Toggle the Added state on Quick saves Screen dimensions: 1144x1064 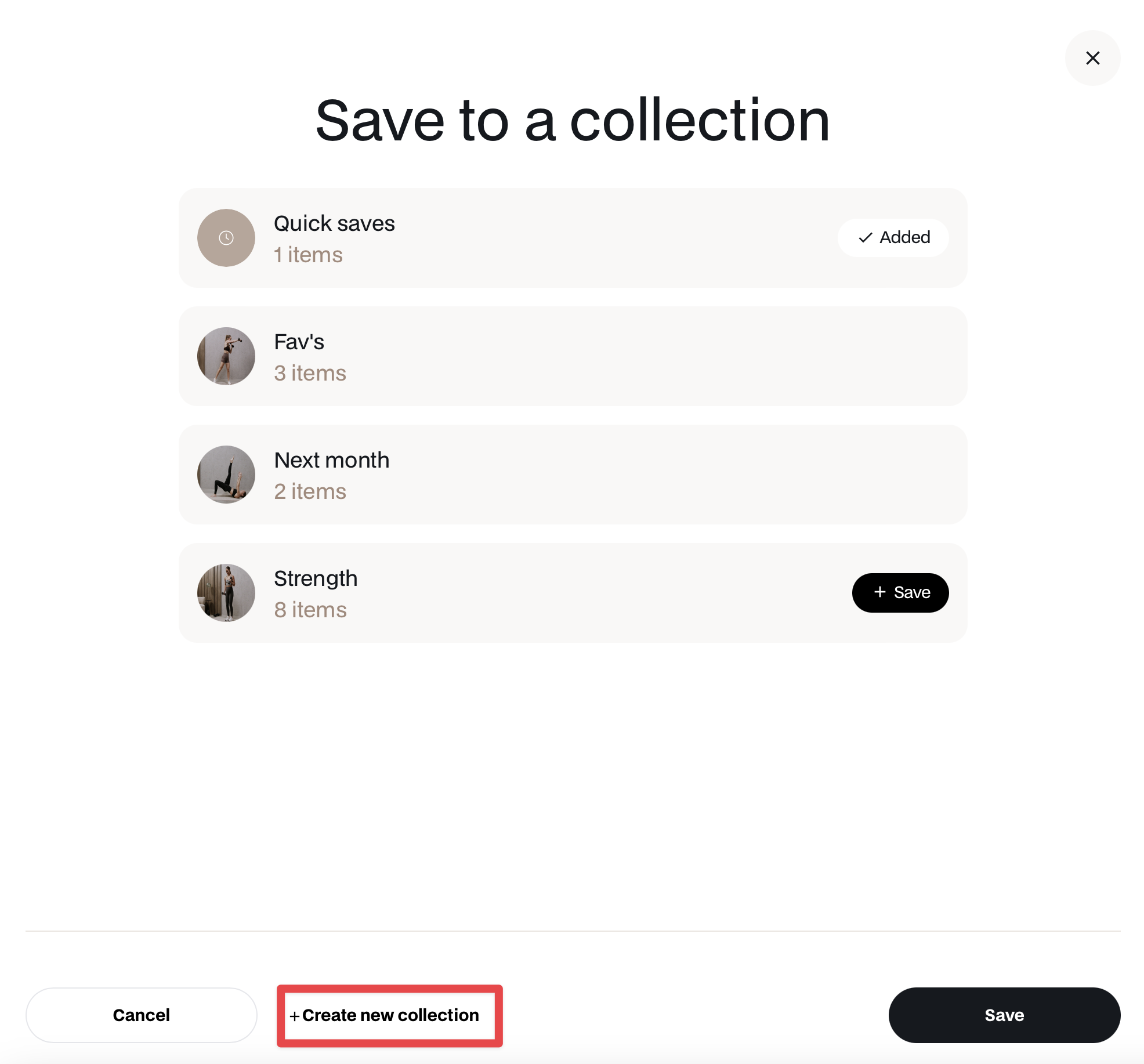(x=893, y=238)
